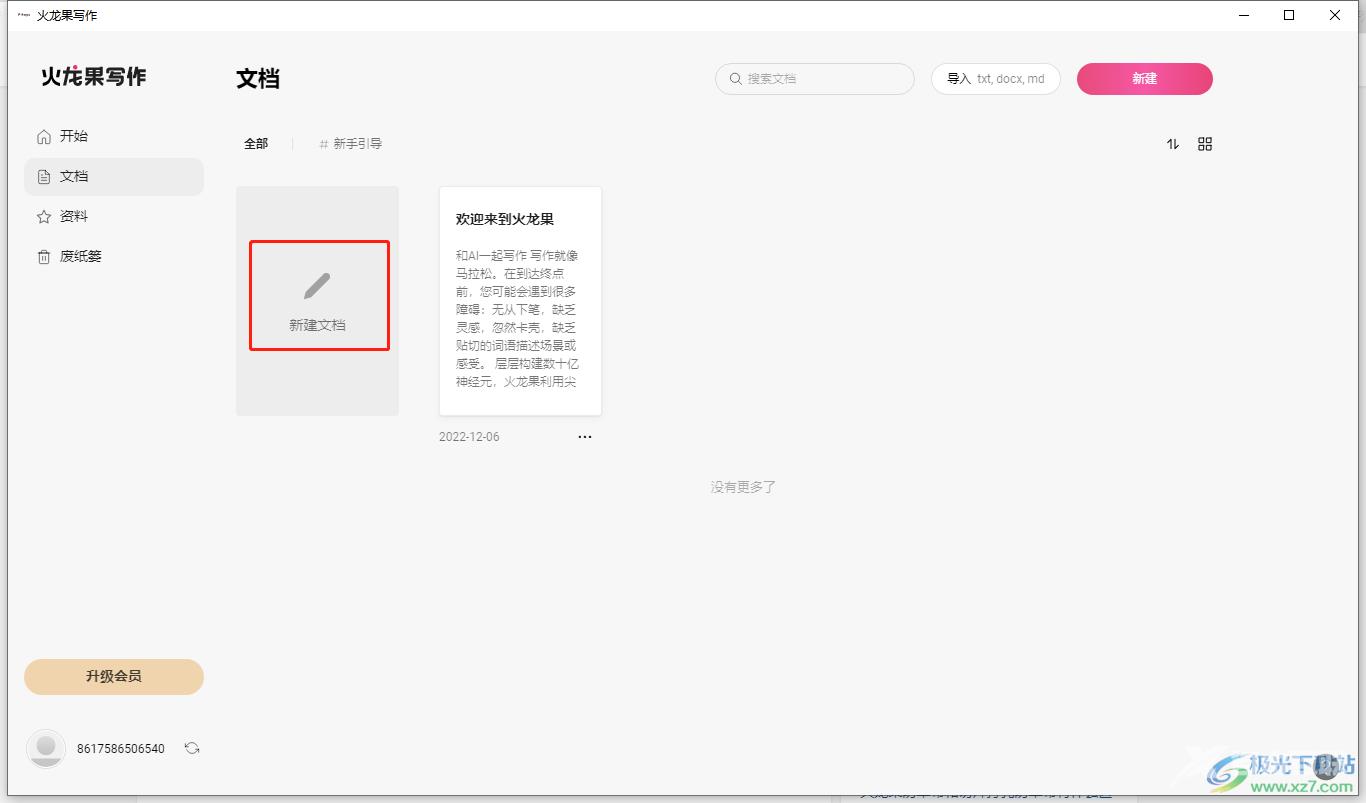
Task: Click the home icon beside 开始
Action: [x=44, y=136]
